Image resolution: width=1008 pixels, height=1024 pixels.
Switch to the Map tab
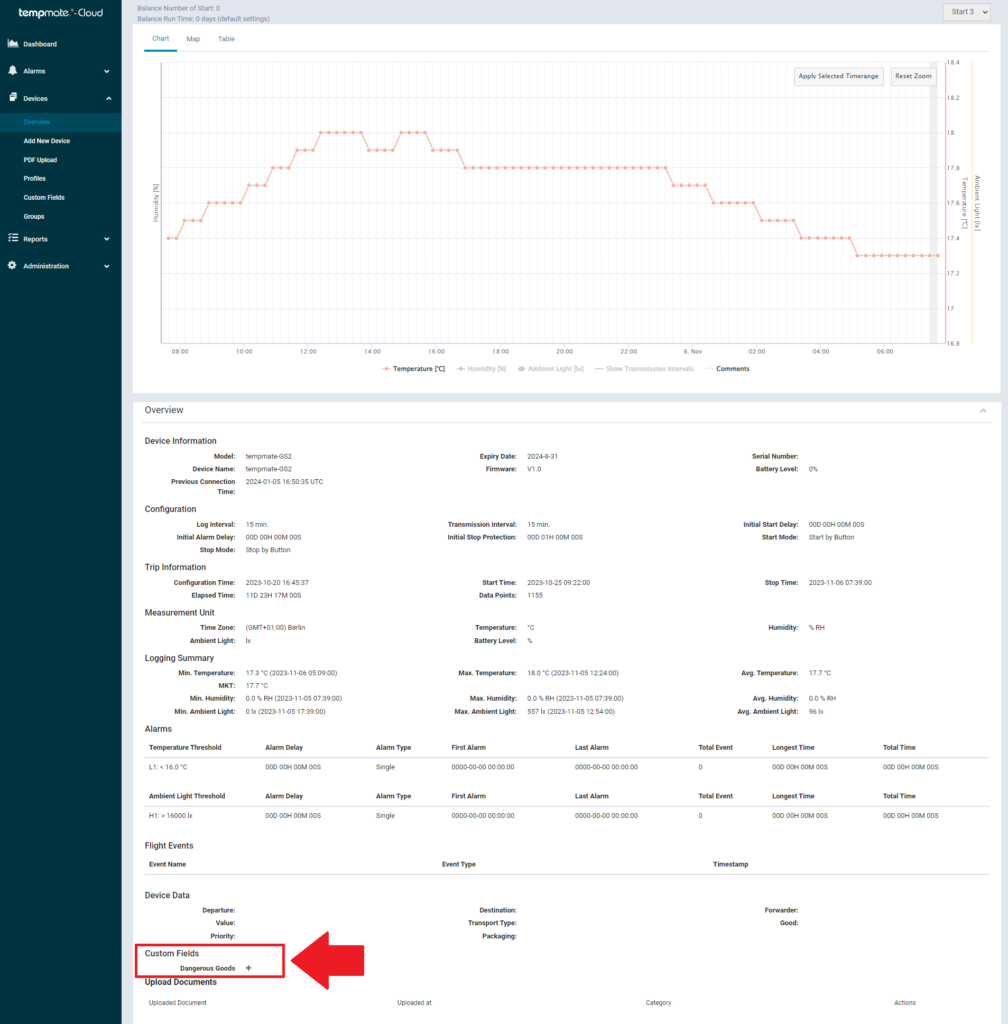193,39
